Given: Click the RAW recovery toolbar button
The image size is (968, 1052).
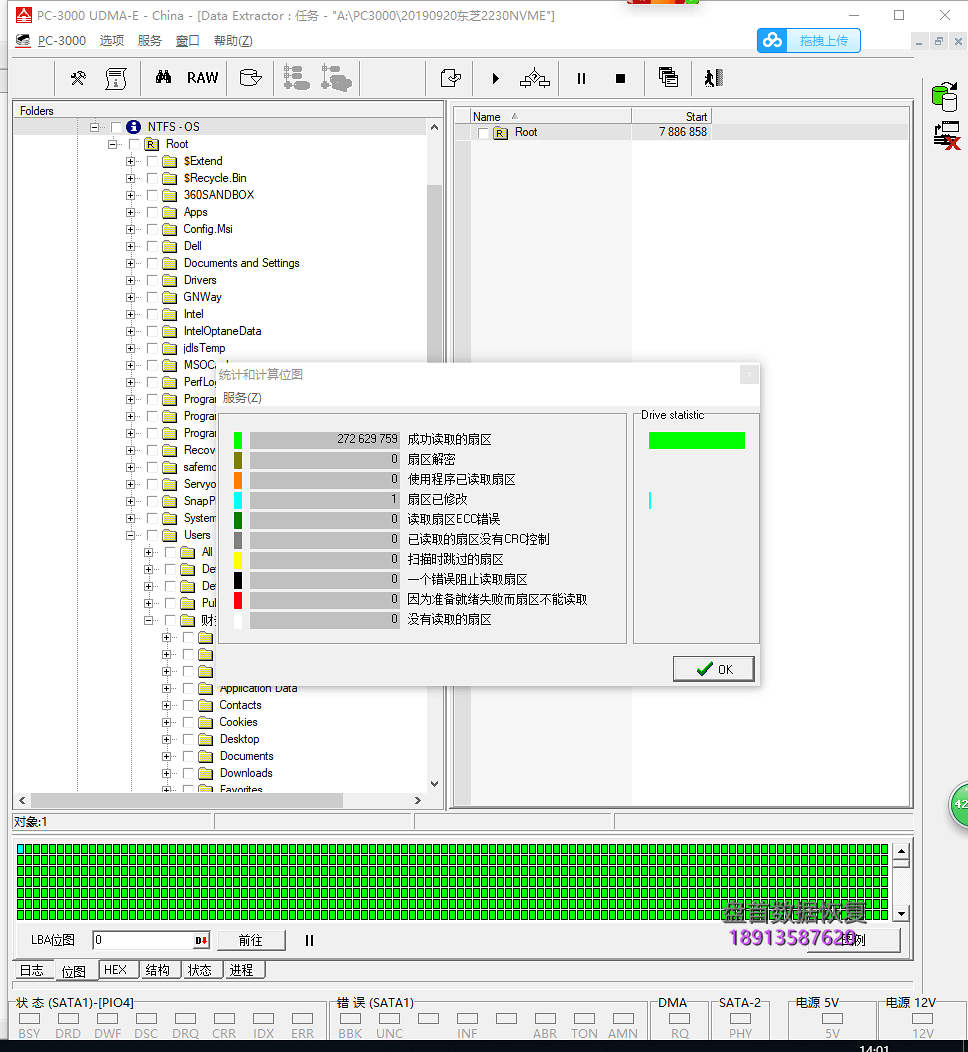Looking at the screenshot, I should [202, 78].
